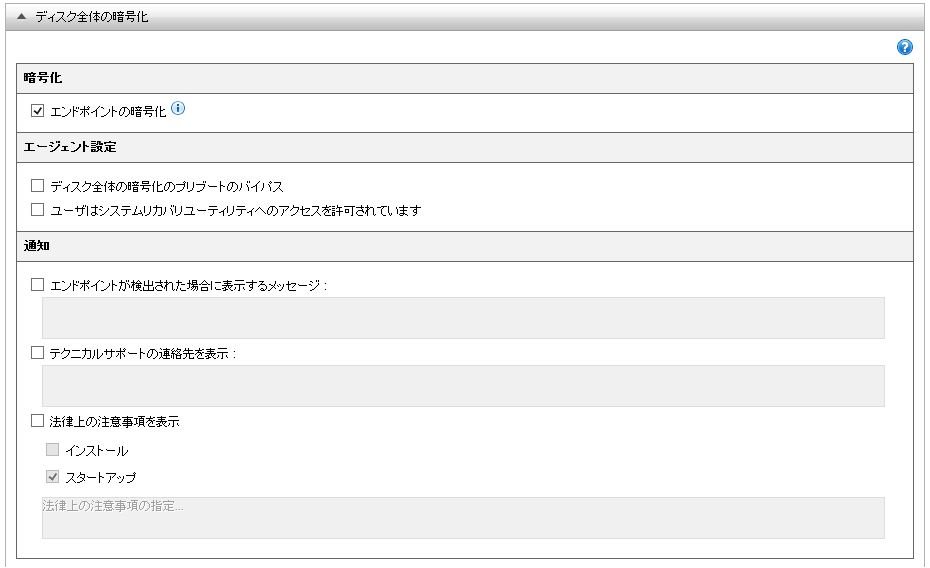Click the ディスク全体の暗号化 panel title text
Screen dimensions: 930x568
91,17
